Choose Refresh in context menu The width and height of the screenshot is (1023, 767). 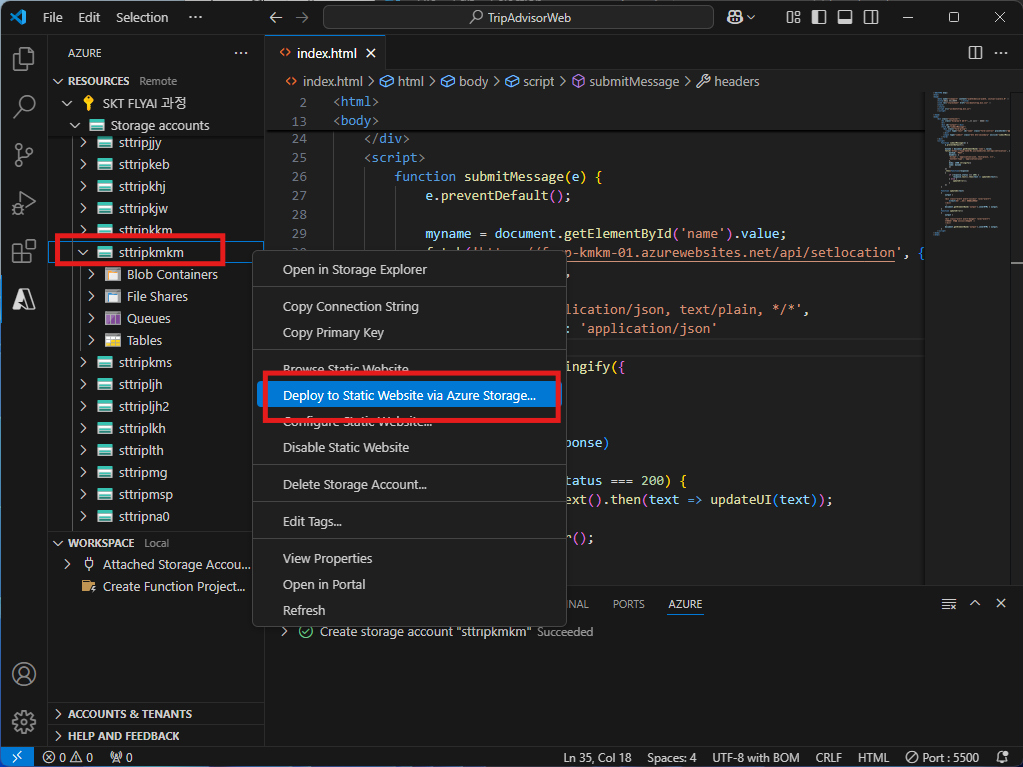(409, 610)
